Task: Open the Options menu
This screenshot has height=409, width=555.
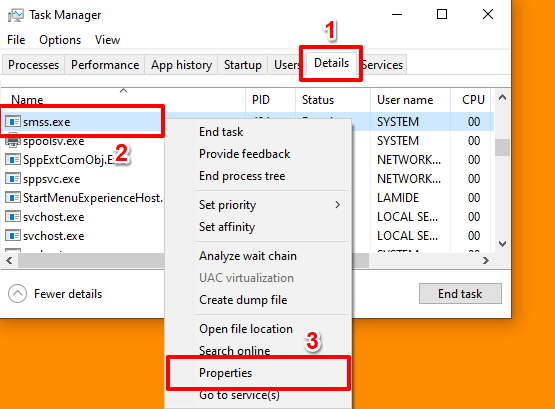Action: (x=60, y=40)
